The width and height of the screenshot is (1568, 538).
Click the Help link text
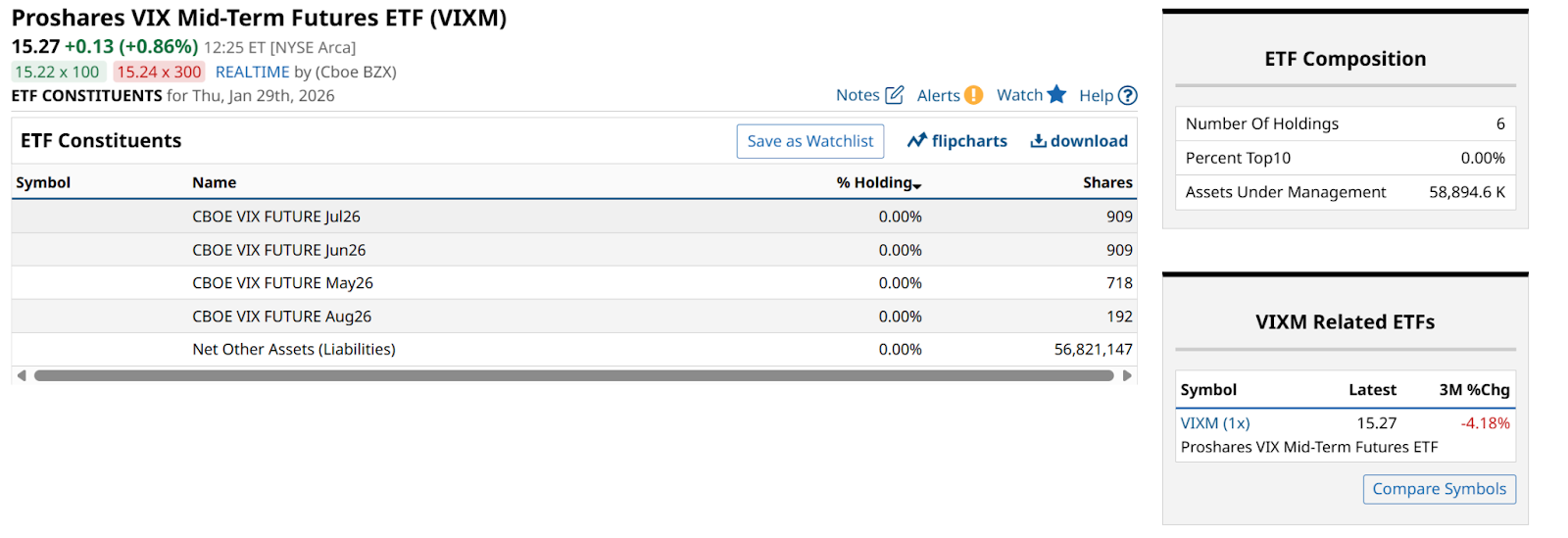click(x=1096, y=95)
